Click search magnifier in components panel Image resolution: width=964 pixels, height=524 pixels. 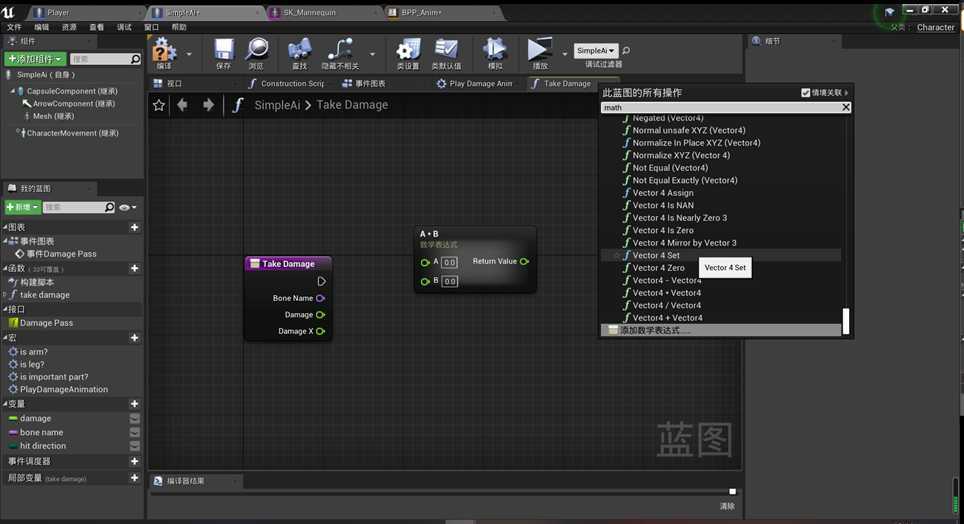click(136, 59)
